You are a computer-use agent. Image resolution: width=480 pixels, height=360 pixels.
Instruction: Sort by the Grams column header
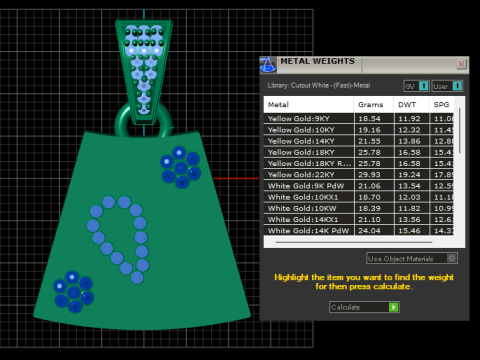(374, 105)
